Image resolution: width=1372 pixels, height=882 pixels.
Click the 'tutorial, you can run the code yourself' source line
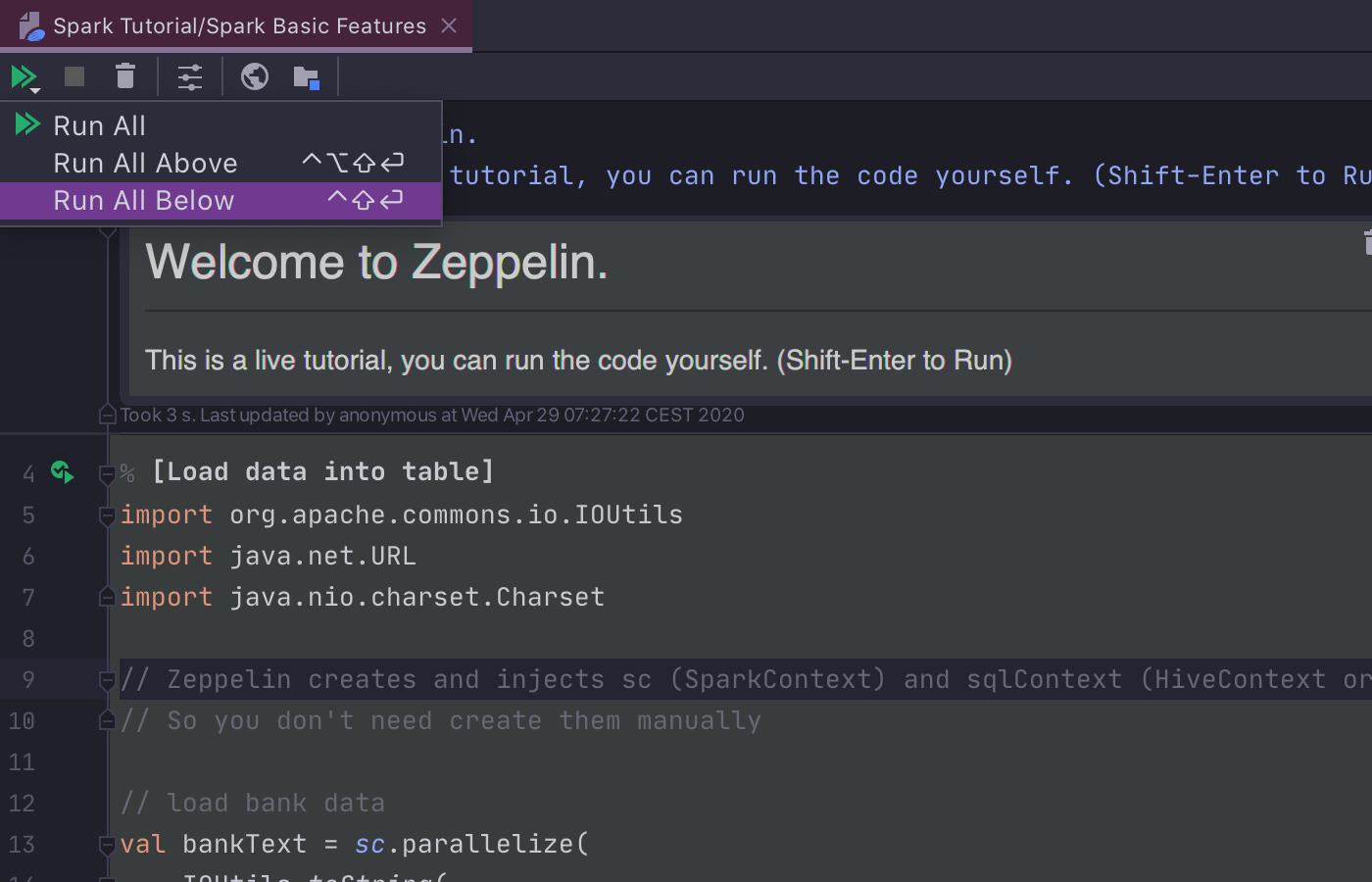(910, 175)
